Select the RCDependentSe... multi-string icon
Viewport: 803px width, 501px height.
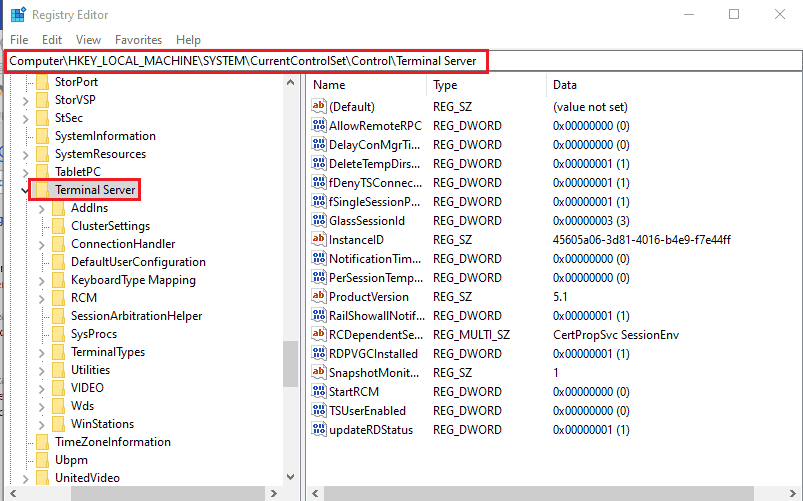click(319, 334)
